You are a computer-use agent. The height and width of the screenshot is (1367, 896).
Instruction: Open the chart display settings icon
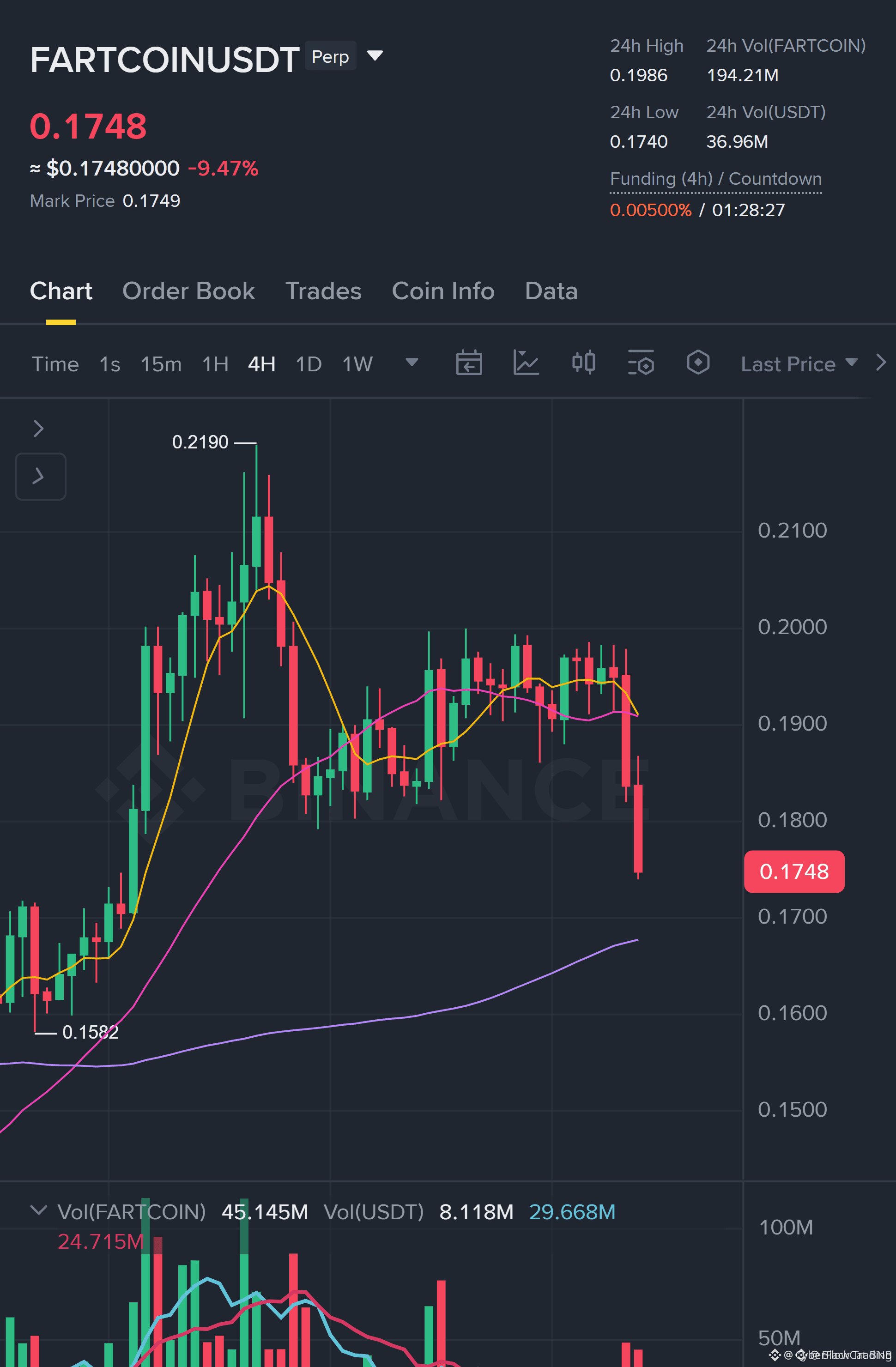tap(641, 363)
